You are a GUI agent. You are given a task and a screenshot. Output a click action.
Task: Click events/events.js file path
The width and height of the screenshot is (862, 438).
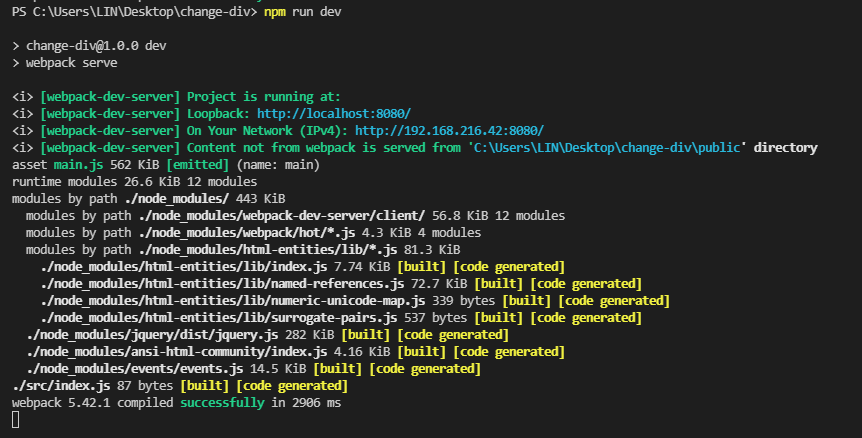135,369
